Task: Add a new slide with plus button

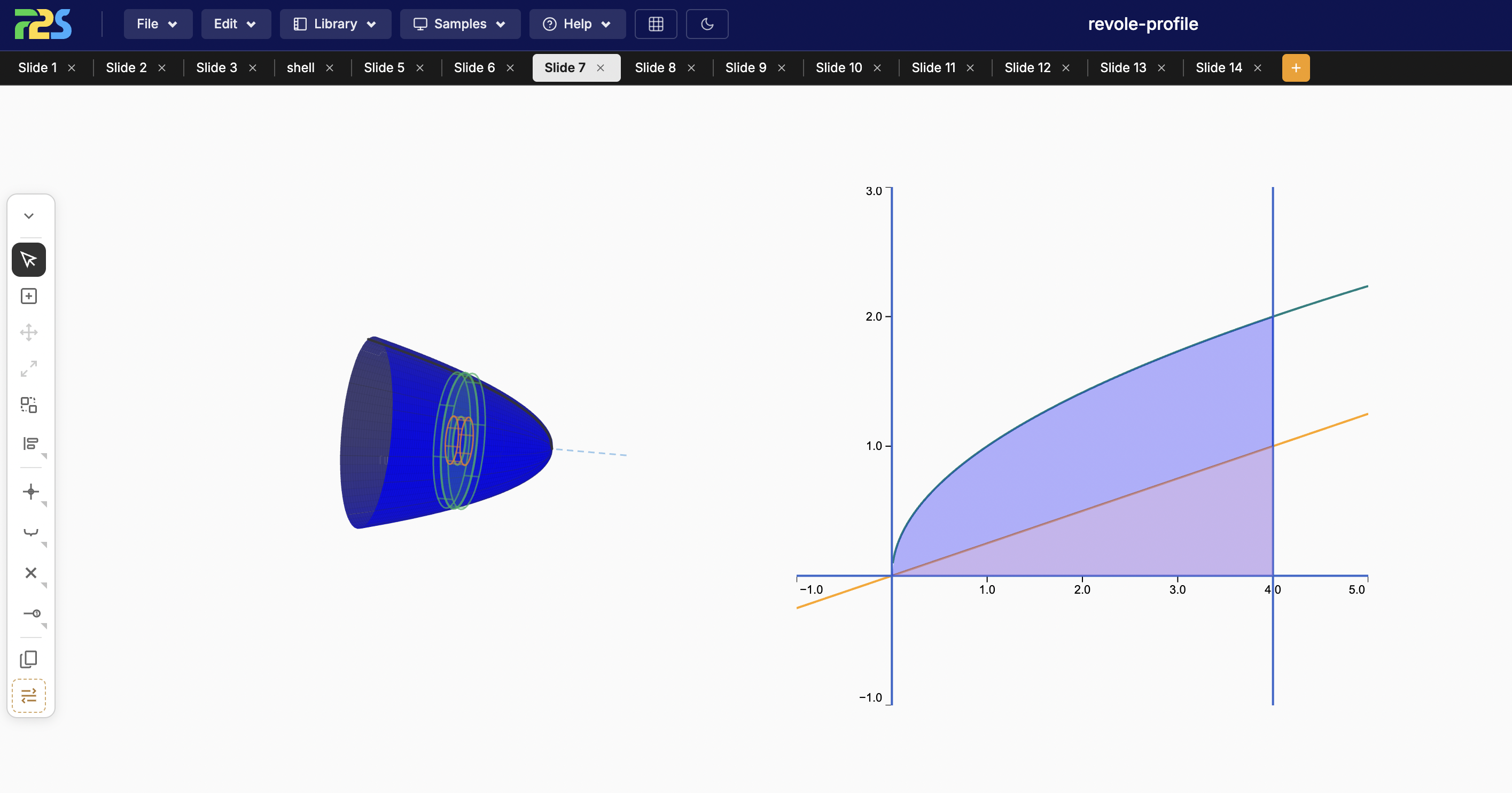Action: [x=1296, y=68]
